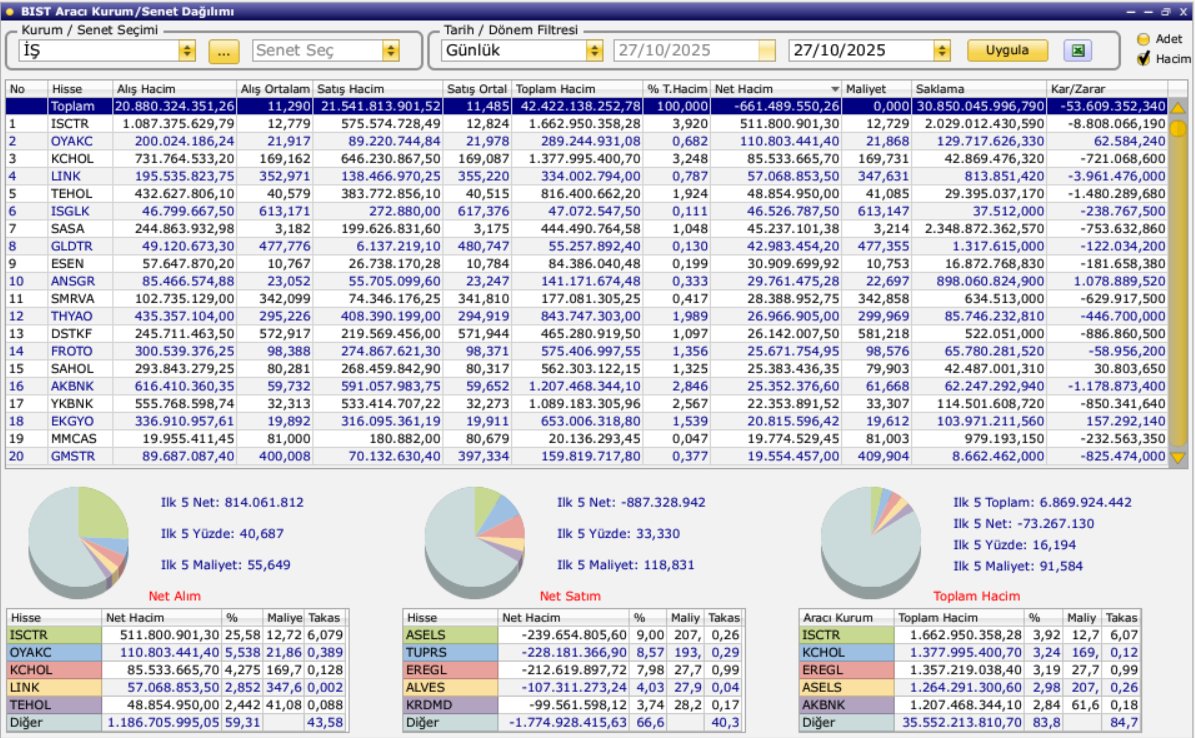Screen dimensions: 1195x738
Task: Click the 'Ilk 5 Toplam: 6.869.924.442' value
Action: 1042,502
